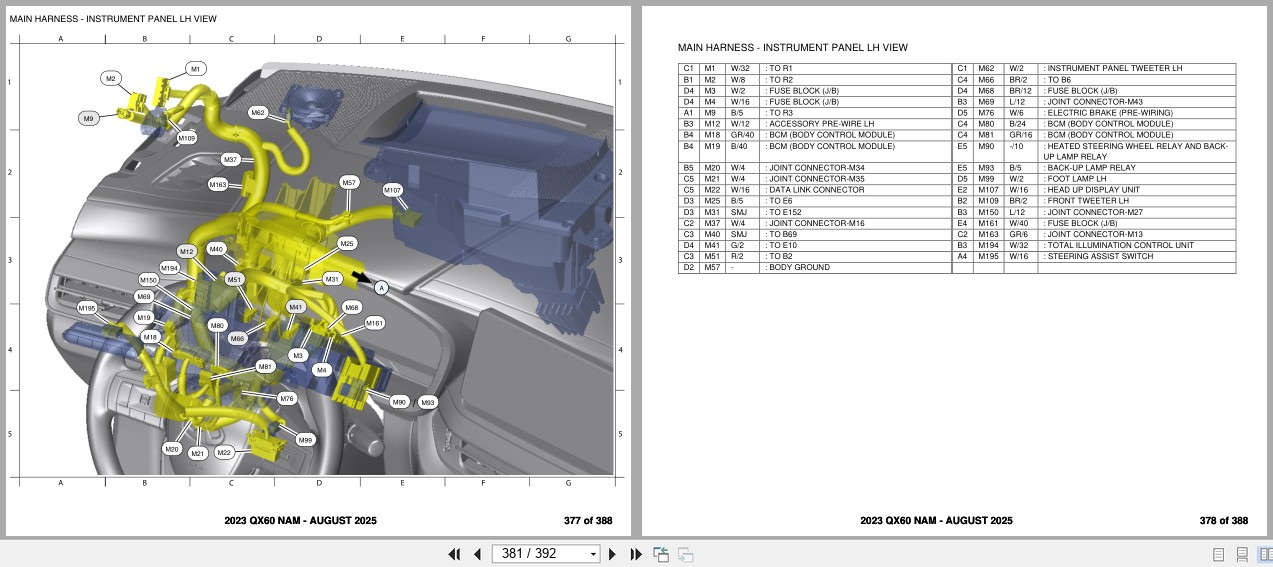The image size is (1273, 567).
Task: Open the page number dropdown arrow
Action: (593, 554)
